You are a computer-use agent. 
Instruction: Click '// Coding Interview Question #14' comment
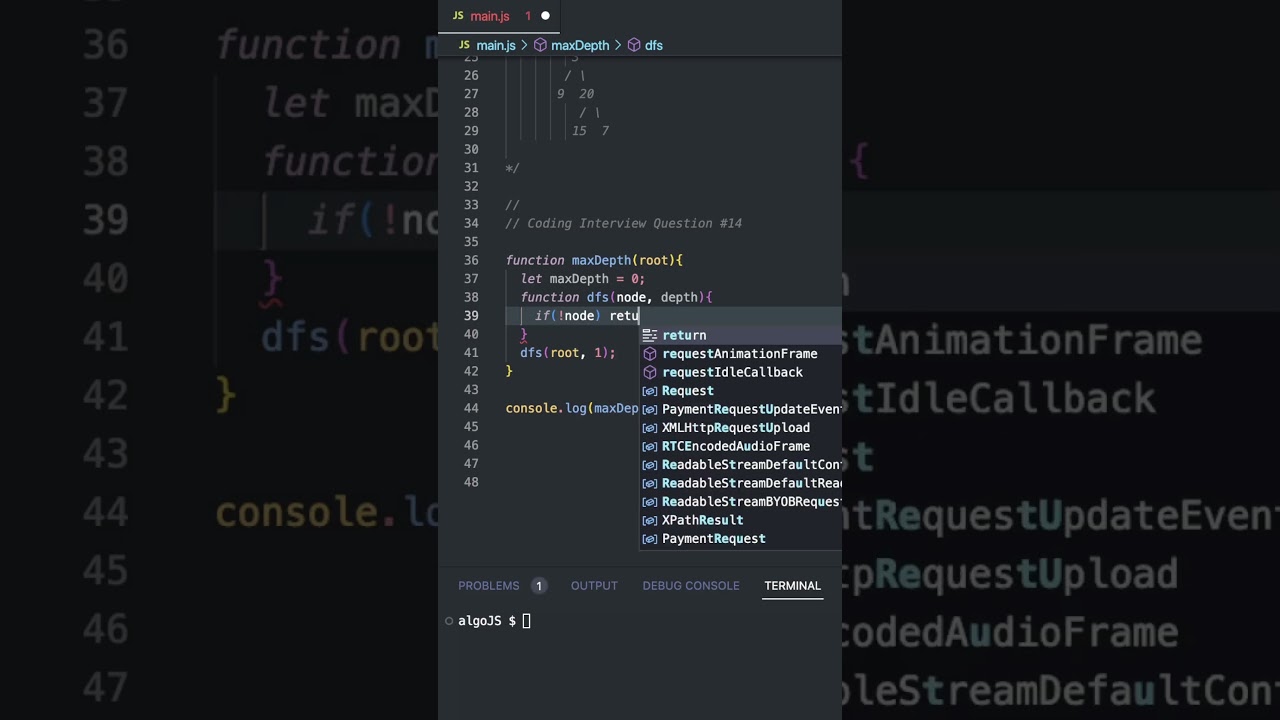[x=624, y=223]
